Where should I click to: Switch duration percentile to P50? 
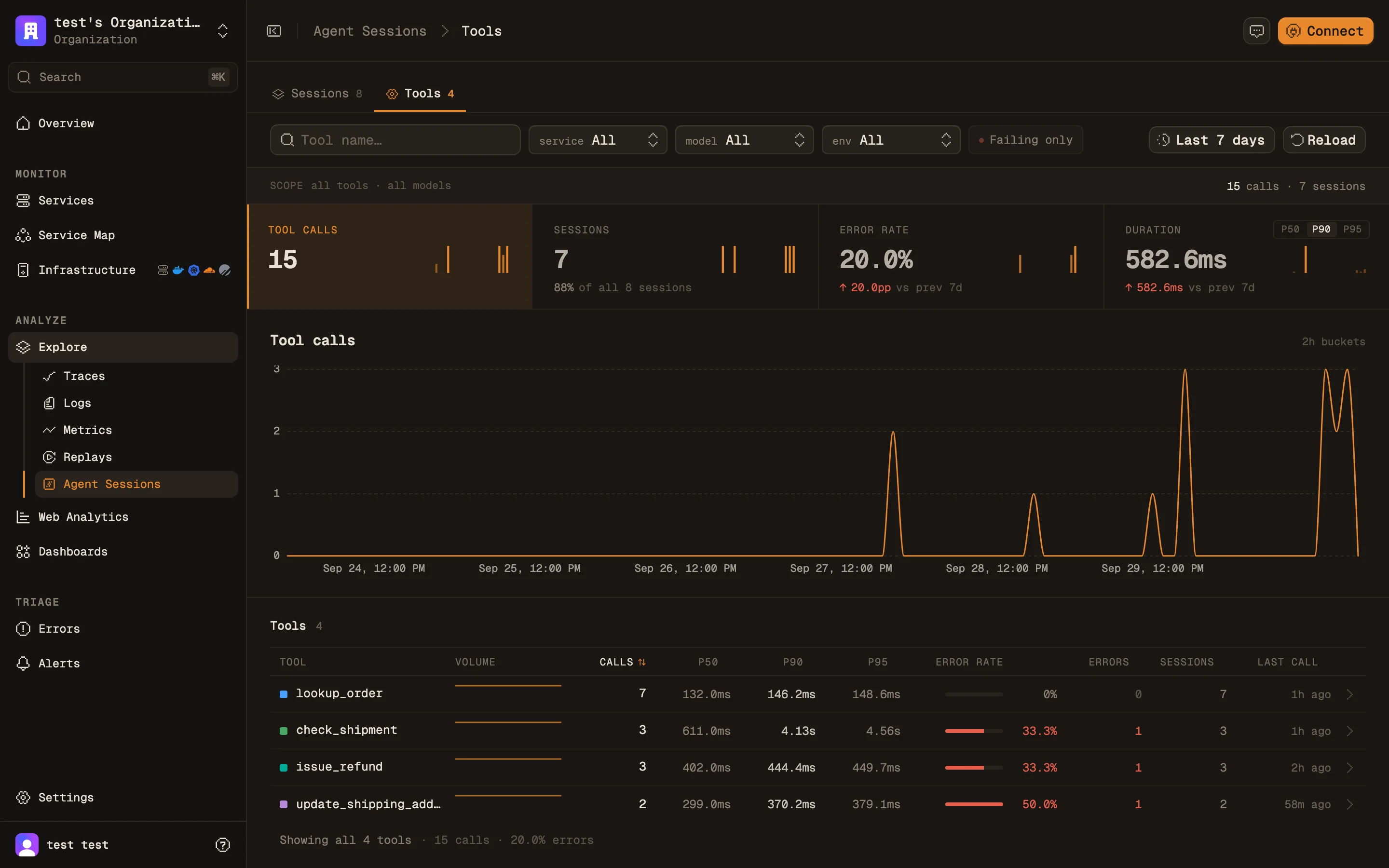click(x=1290, y=229)
